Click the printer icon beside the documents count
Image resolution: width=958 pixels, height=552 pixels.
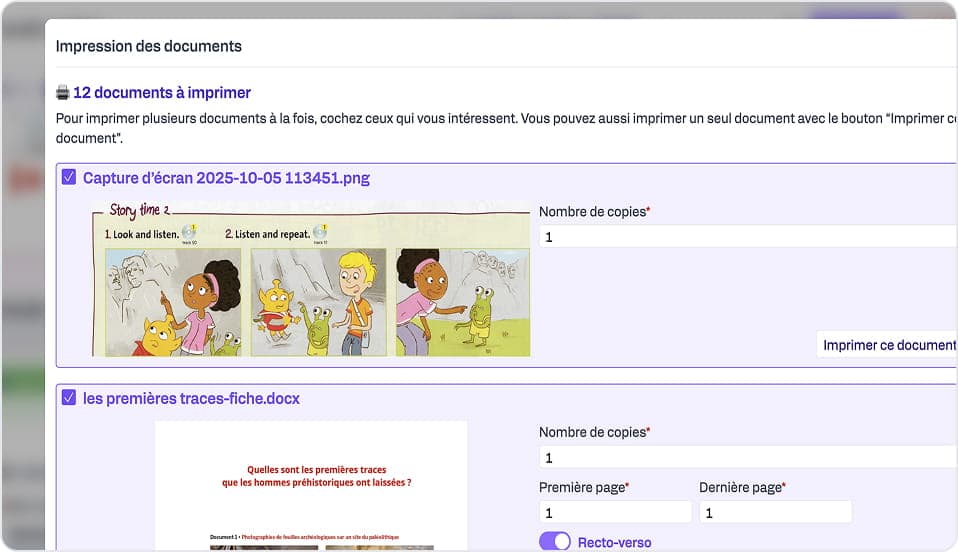click(x=63, y=93)
